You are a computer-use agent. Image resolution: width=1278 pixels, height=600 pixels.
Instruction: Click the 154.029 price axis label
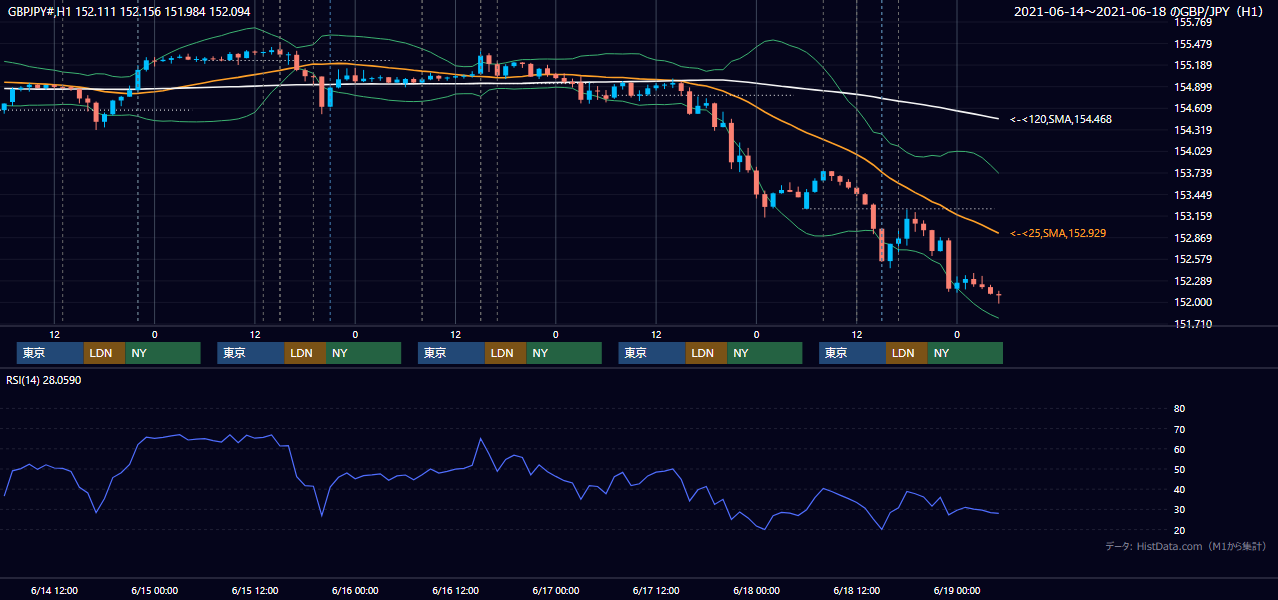click(x=1192, y=151)
